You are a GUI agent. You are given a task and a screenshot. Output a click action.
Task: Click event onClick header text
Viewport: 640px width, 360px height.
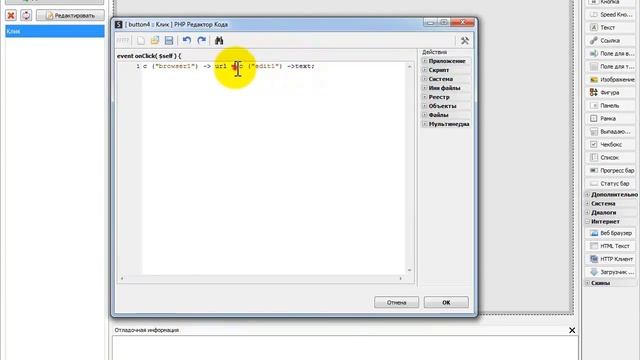[x=149, y=56]
